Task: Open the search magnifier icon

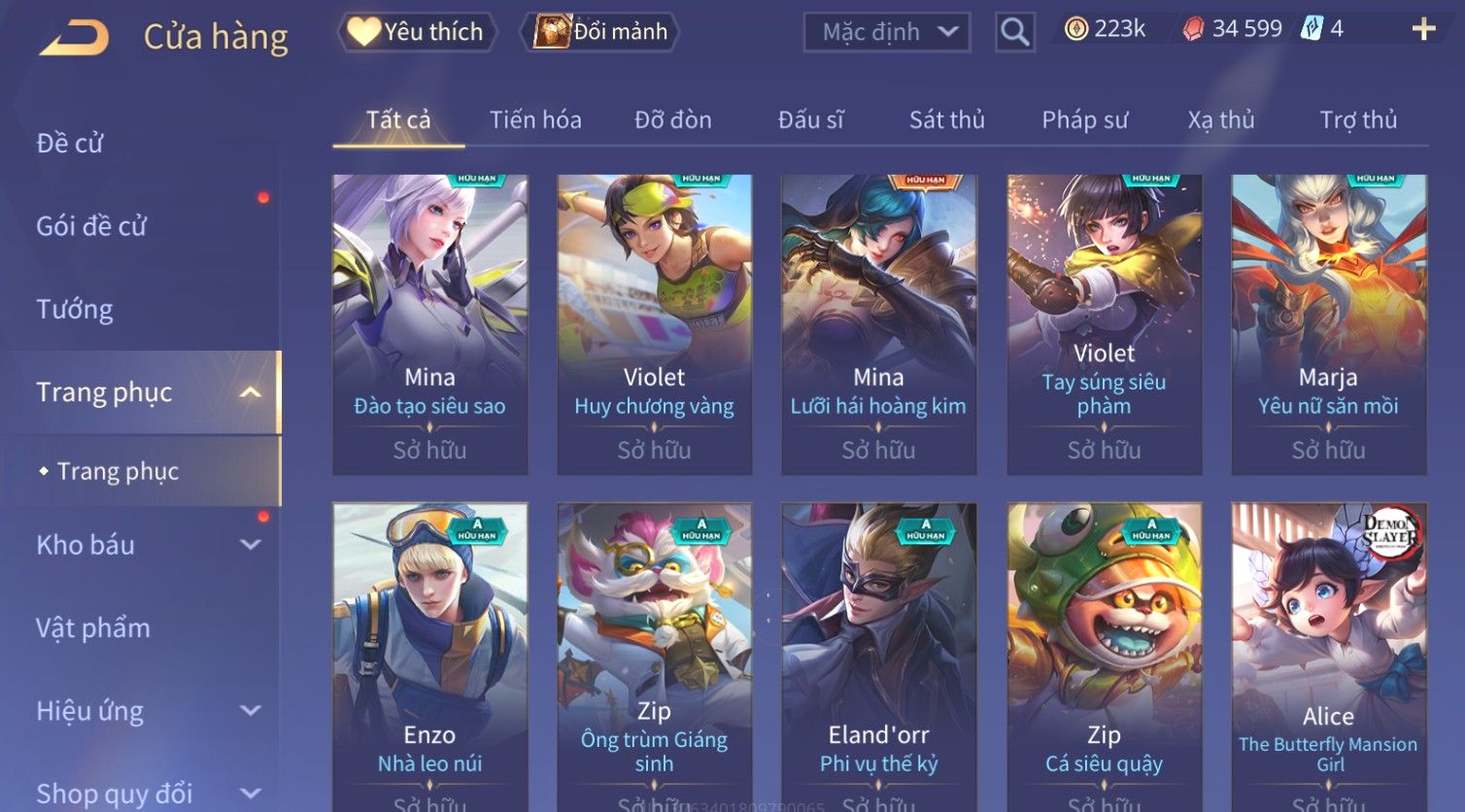Action: [x=1014, y=32]
